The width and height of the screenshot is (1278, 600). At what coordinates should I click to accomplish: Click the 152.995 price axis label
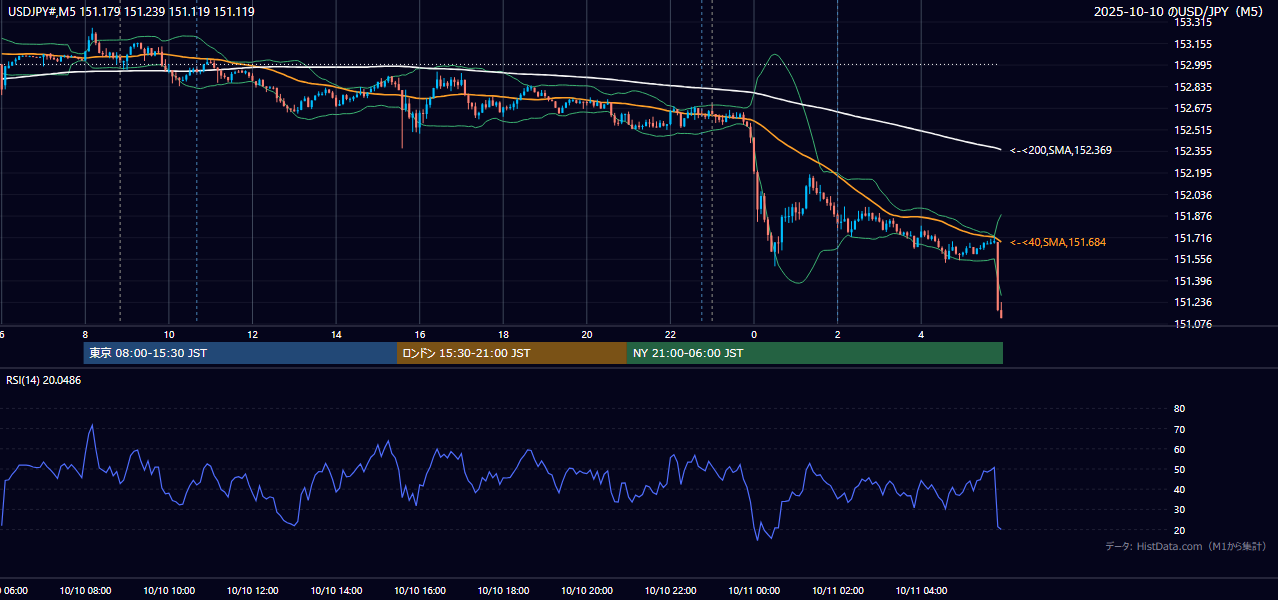[x=1193, y=65]
